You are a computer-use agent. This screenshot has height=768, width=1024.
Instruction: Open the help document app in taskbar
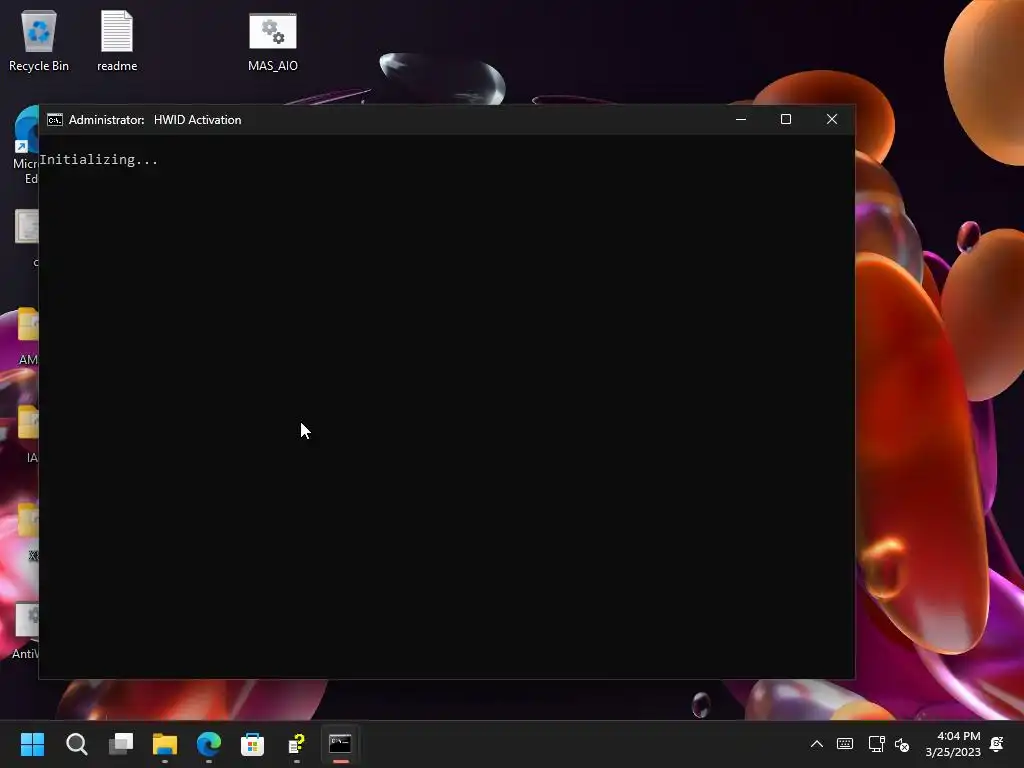pyautogui.click(x=296, y=744)
